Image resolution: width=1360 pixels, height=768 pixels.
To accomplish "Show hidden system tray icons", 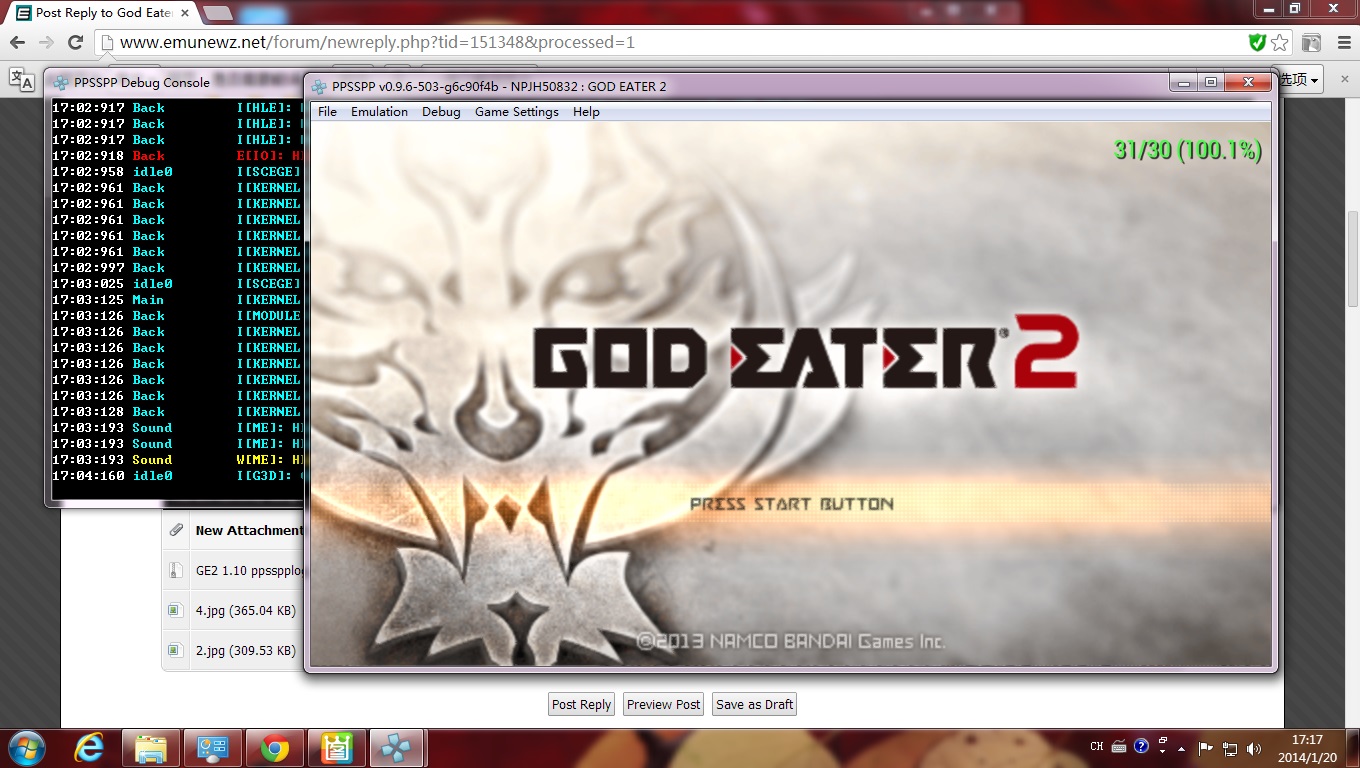I will [1181, 748].
